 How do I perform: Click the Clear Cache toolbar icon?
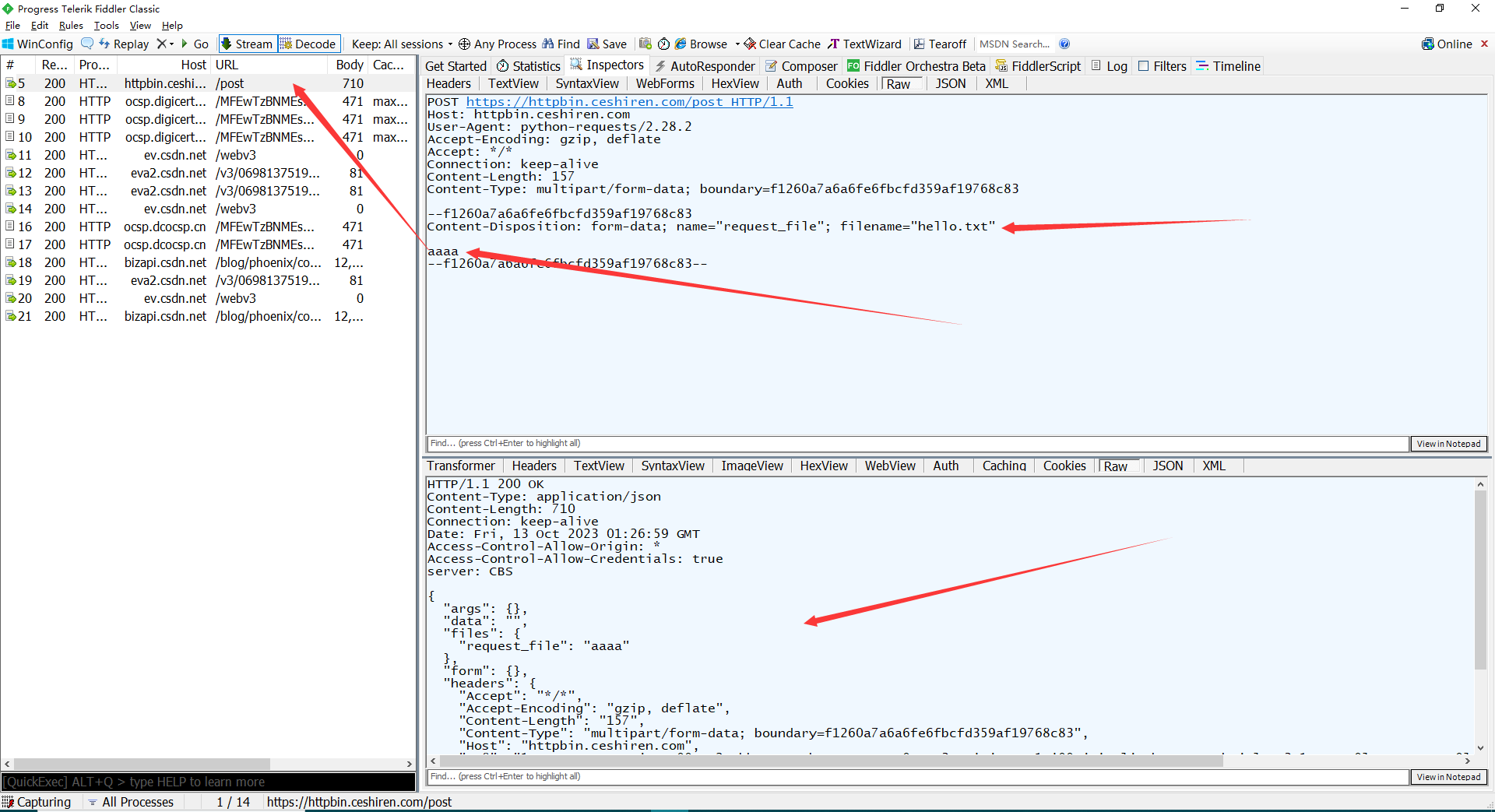point(781,44)
